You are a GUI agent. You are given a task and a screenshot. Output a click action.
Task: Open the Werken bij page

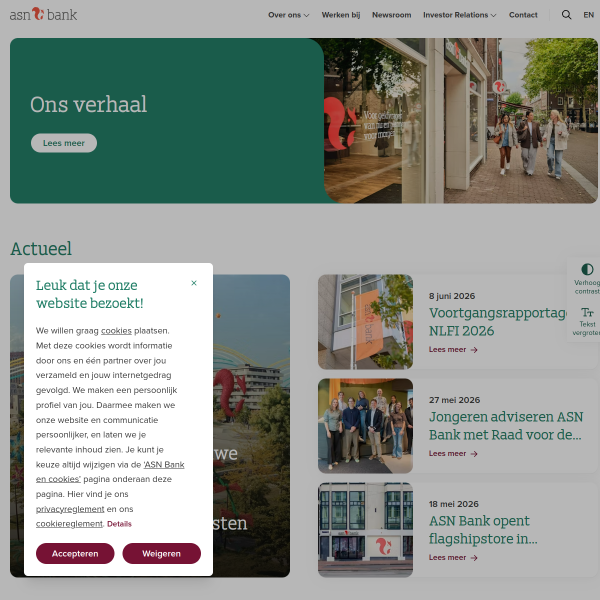point(341,15)
